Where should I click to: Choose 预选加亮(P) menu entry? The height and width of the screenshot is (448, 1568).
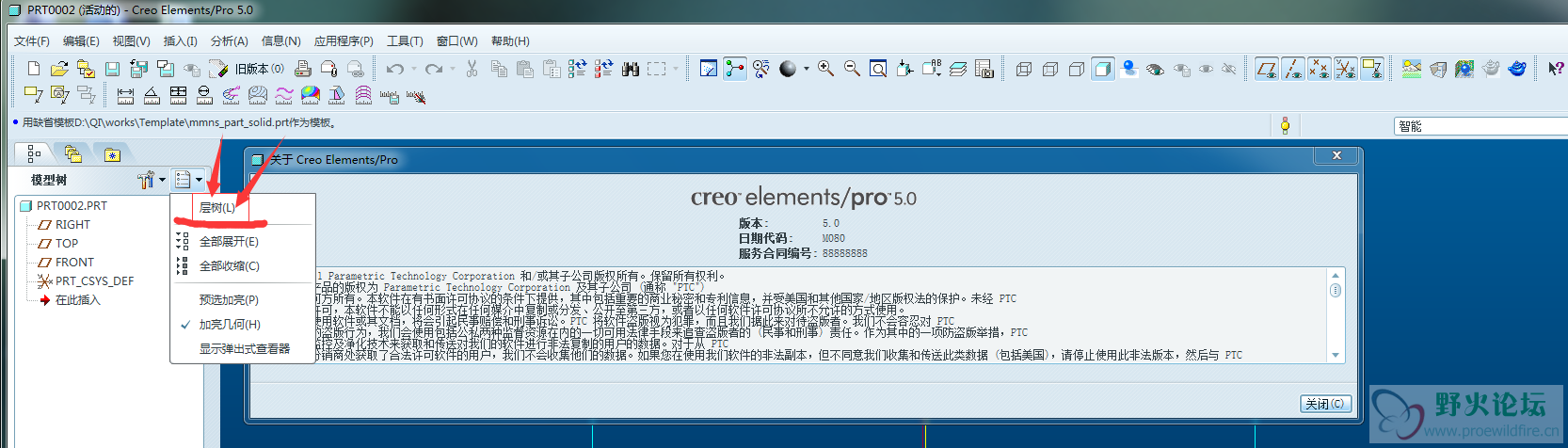pyautogui.click(x=229, y=300)
